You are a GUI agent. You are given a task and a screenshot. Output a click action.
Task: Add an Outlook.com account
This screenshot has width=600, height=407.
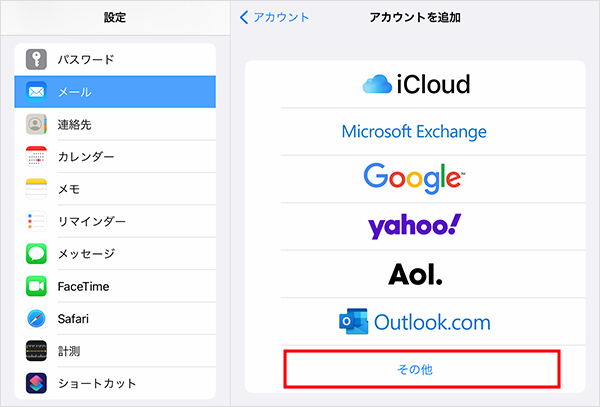coord(414,322)
